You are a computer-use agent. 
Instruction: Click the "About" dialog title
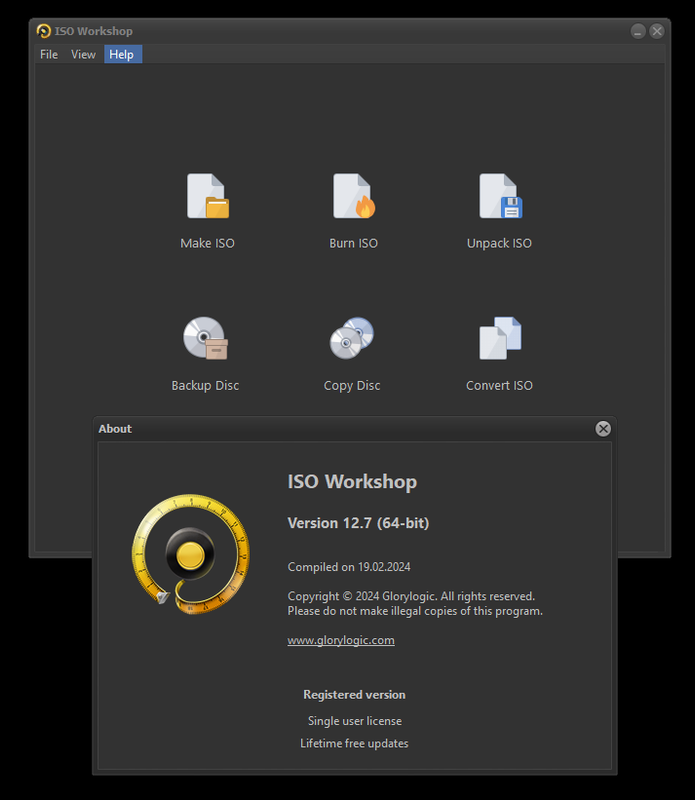coord(115,429)
